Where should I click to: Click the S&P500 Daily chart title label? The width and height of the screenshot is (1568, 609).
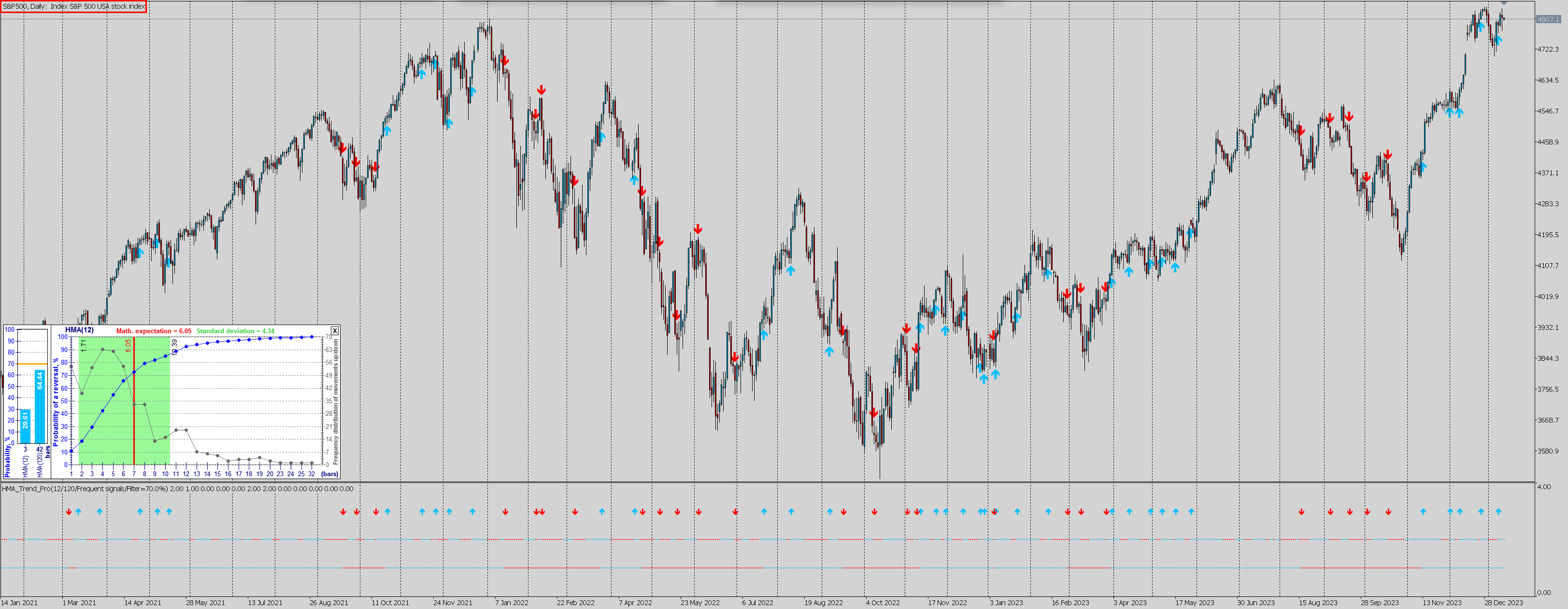point(73,7)
